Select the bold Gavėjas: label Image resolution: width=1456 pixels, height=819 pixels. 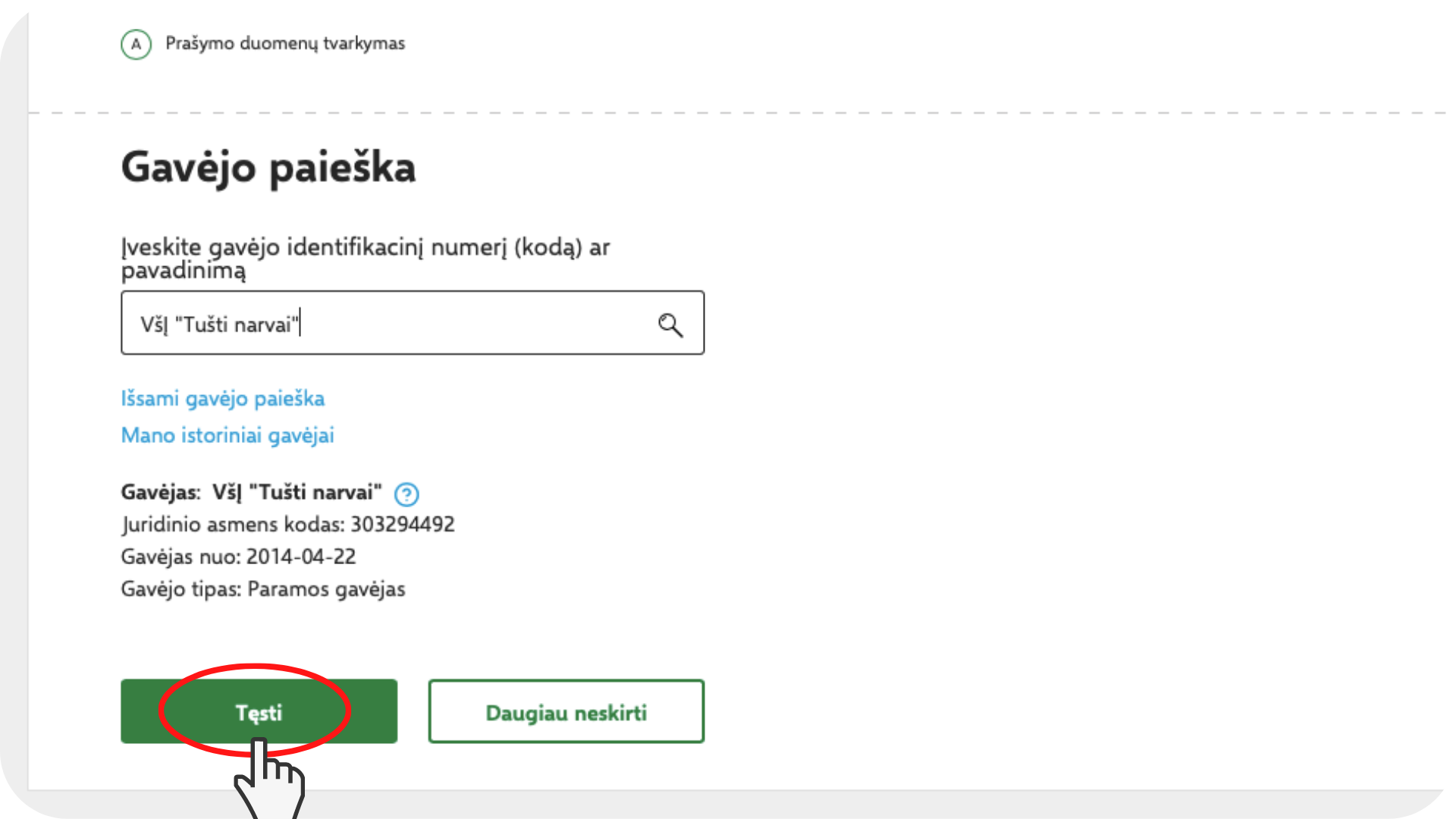[161, 492]
